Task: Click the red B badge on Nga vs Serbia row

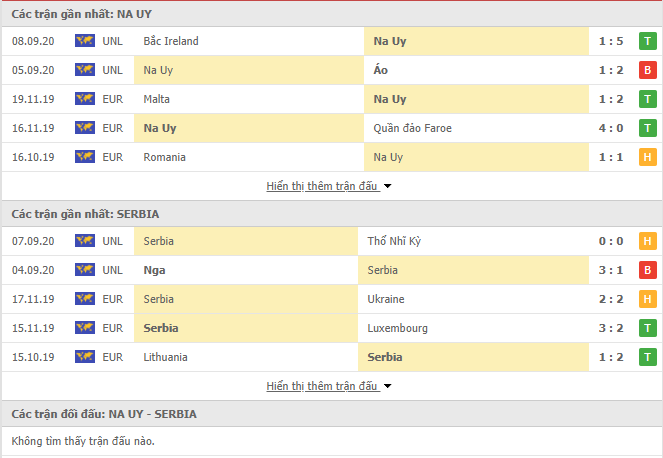Action: pos(647,270)
